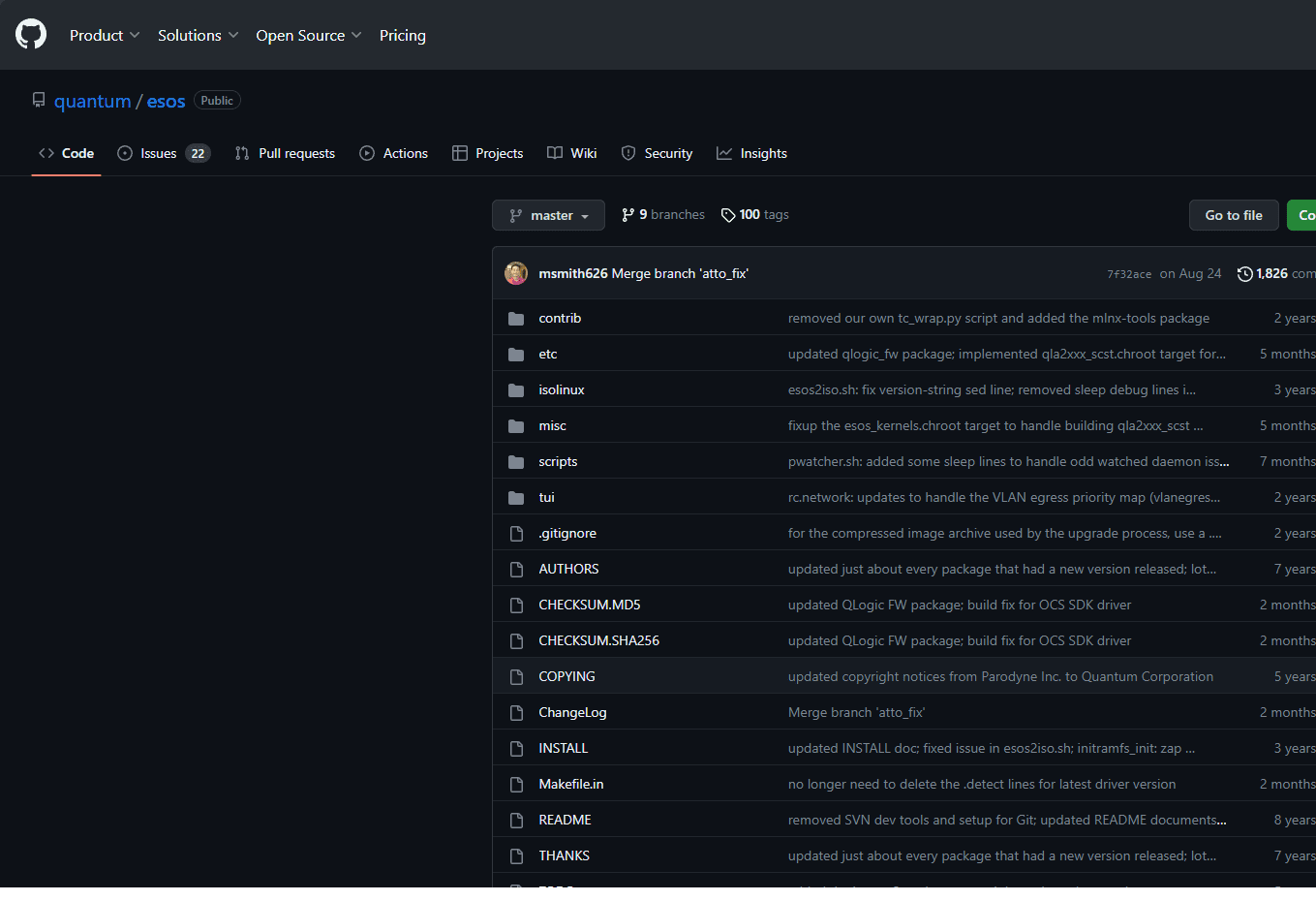Click the tags icon
The image size is (1316, 901).
tap(728, 215)
